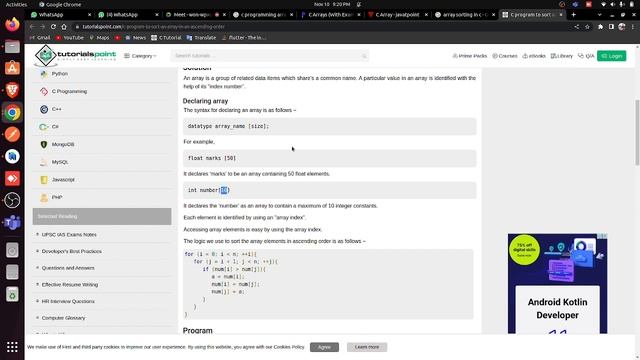The image size is (640, 360).
Task: Open the YouTube bookmark
Action: (x=70, y=38)
